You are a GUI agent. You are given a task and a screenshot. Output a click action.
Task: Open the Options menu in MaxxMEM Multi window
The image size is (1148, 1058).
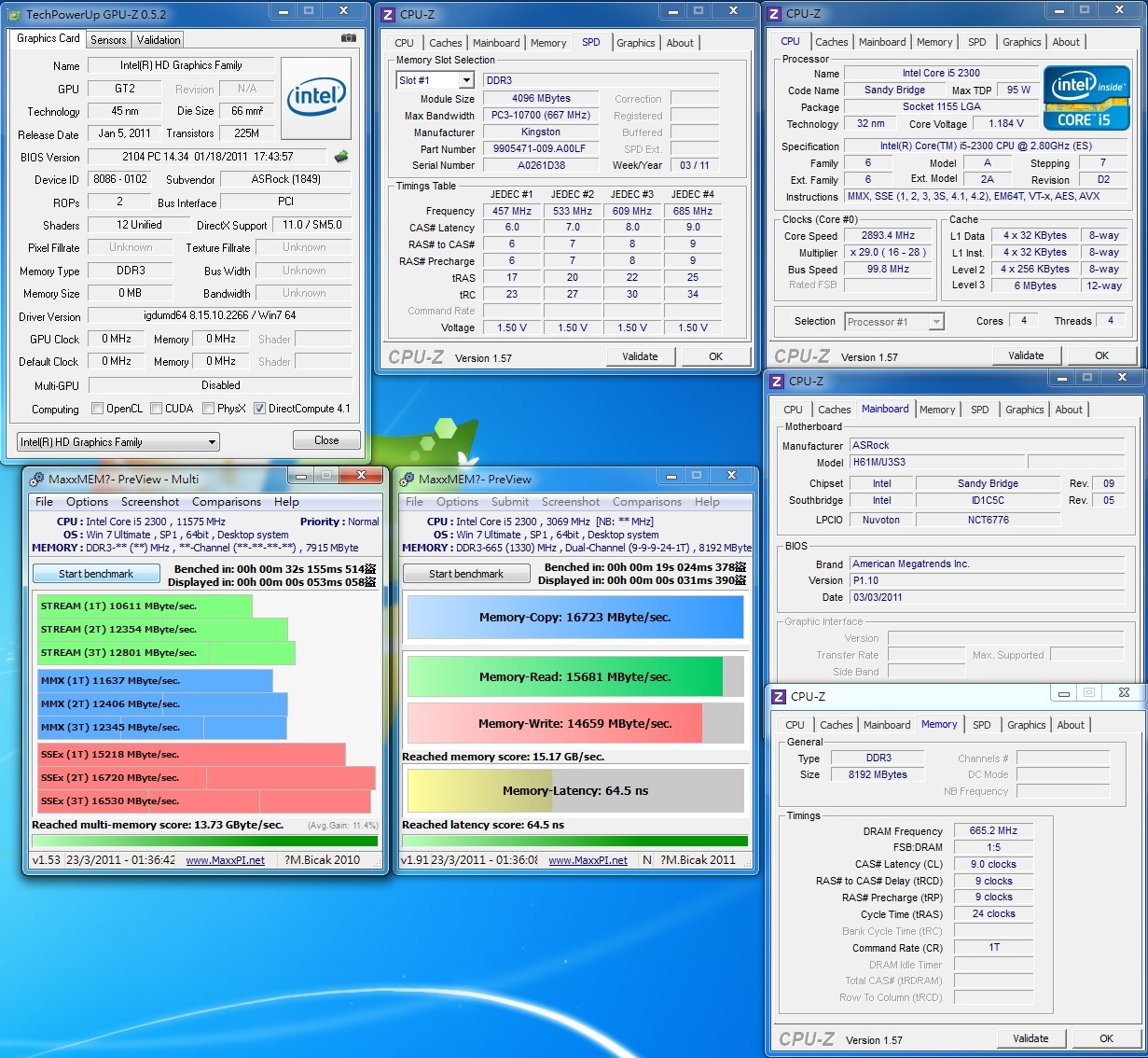pos(87,502)
